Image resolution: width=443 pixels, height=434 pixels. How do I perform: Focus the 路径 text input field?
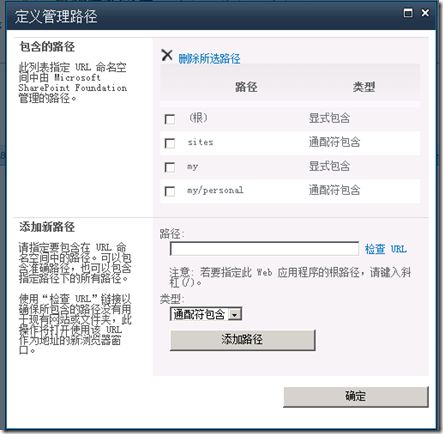point(264,249)
